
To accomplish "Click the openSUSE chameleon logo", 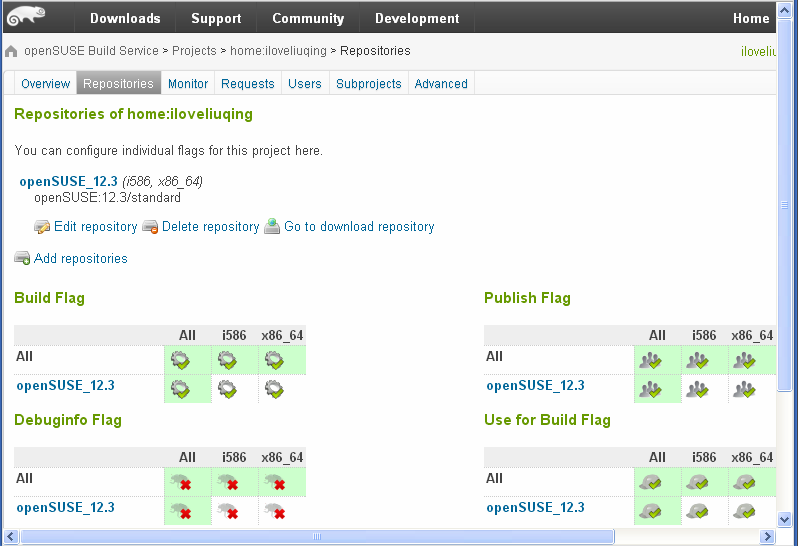I will pyautogui.click(x=26, y=16).
